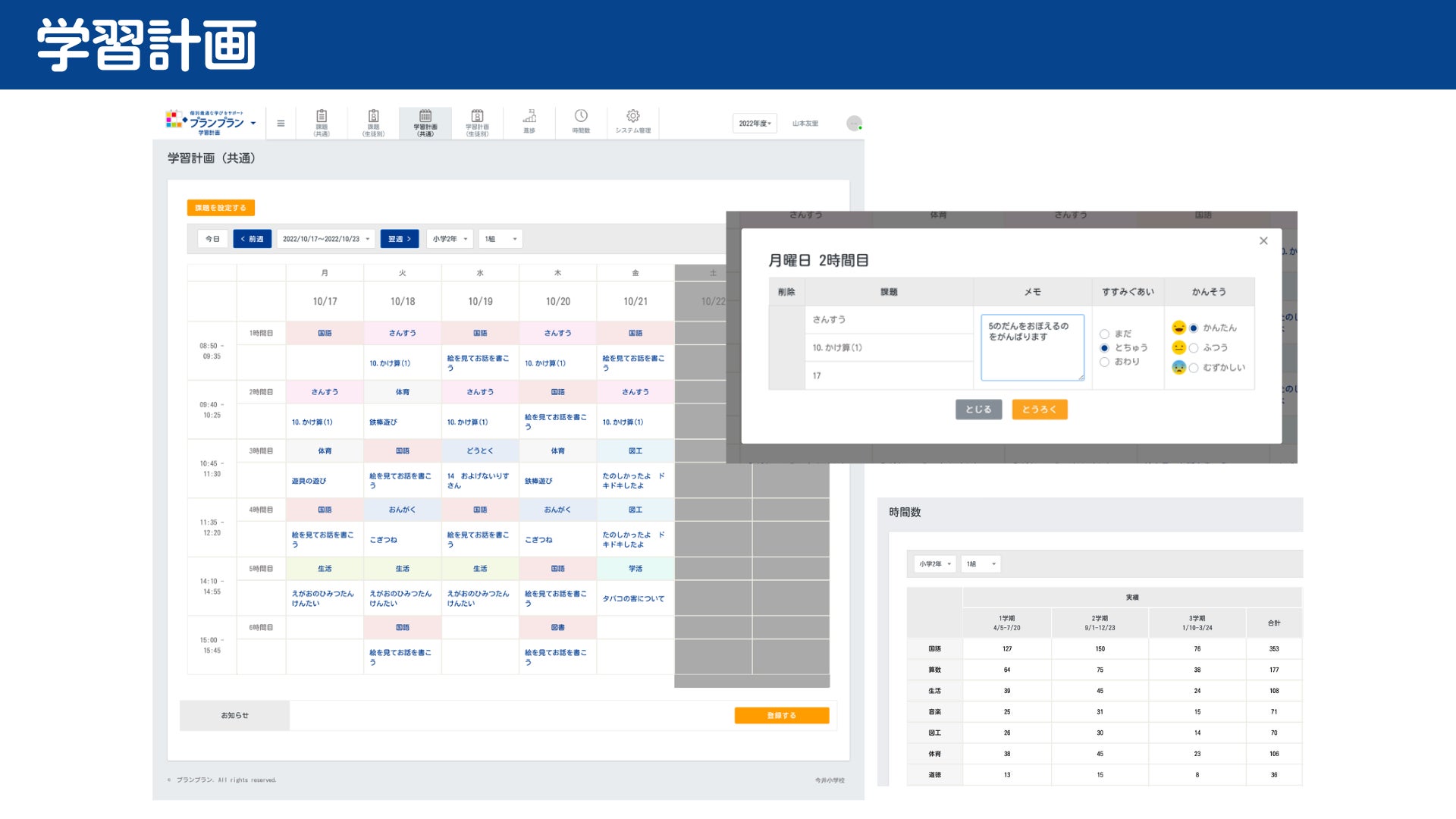Toggle the hamburger menu icon
Image resolution: width=1456 pixels, height=819 pixels.
pos(281,123)
